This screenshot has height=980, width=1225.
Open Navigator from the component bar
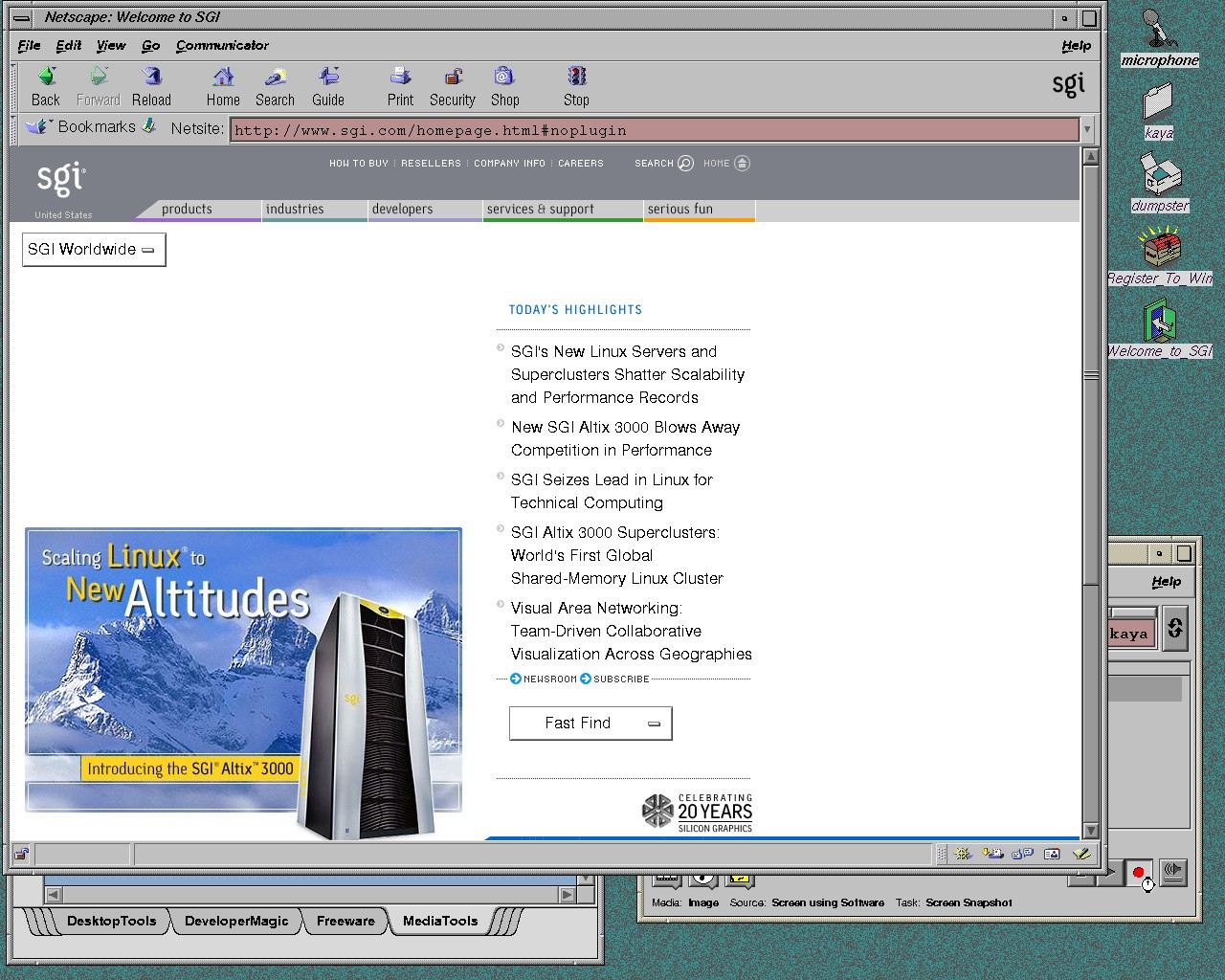(x=963, y=854)
